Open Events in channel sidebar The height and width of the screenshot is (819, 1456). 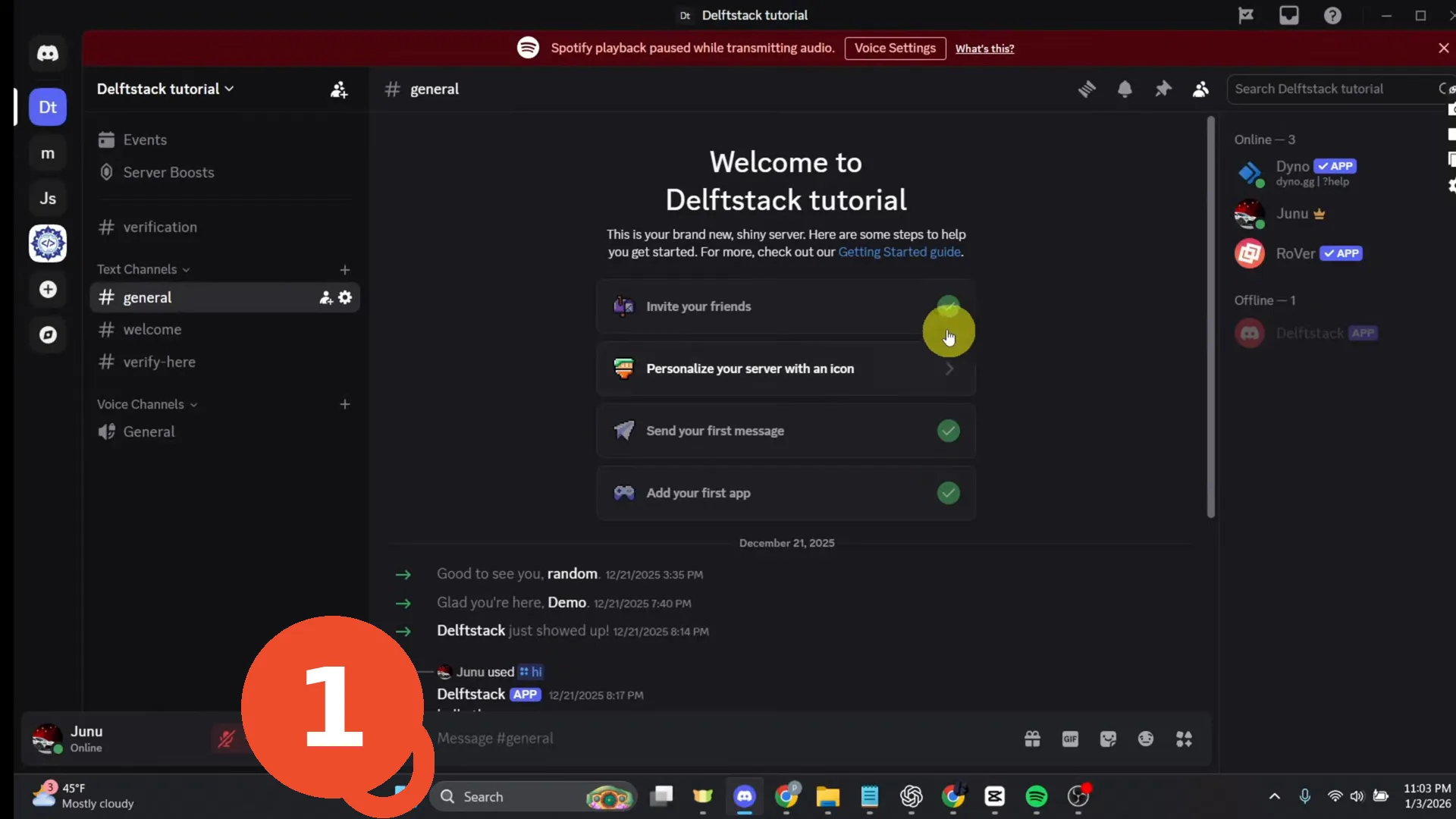[x=224, y=140]
